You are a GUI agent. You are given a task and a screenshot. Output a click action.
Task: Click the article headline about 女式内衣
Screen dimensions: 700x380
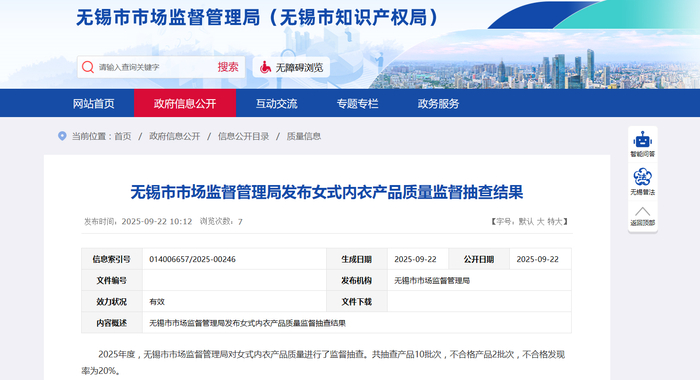pos(327,192)
